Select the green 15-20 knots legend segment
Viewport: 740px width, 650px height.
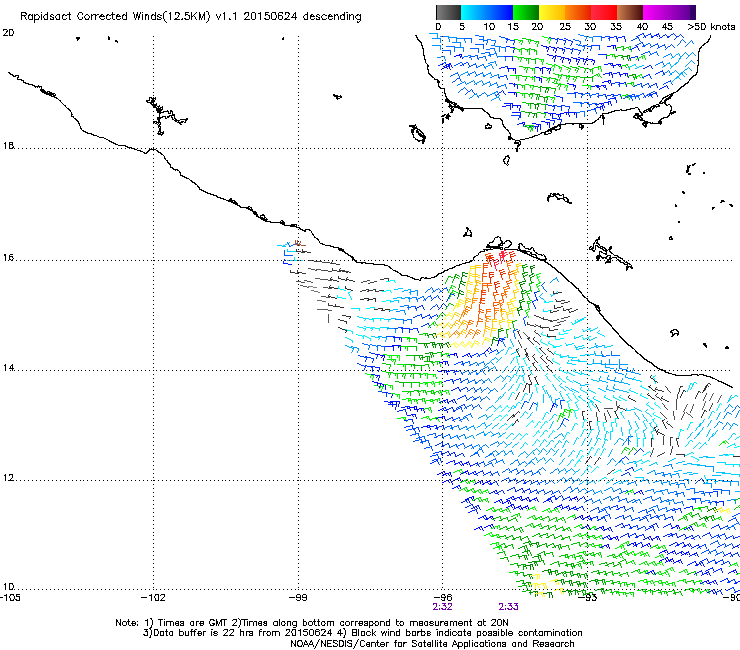[x=526, y=12]
